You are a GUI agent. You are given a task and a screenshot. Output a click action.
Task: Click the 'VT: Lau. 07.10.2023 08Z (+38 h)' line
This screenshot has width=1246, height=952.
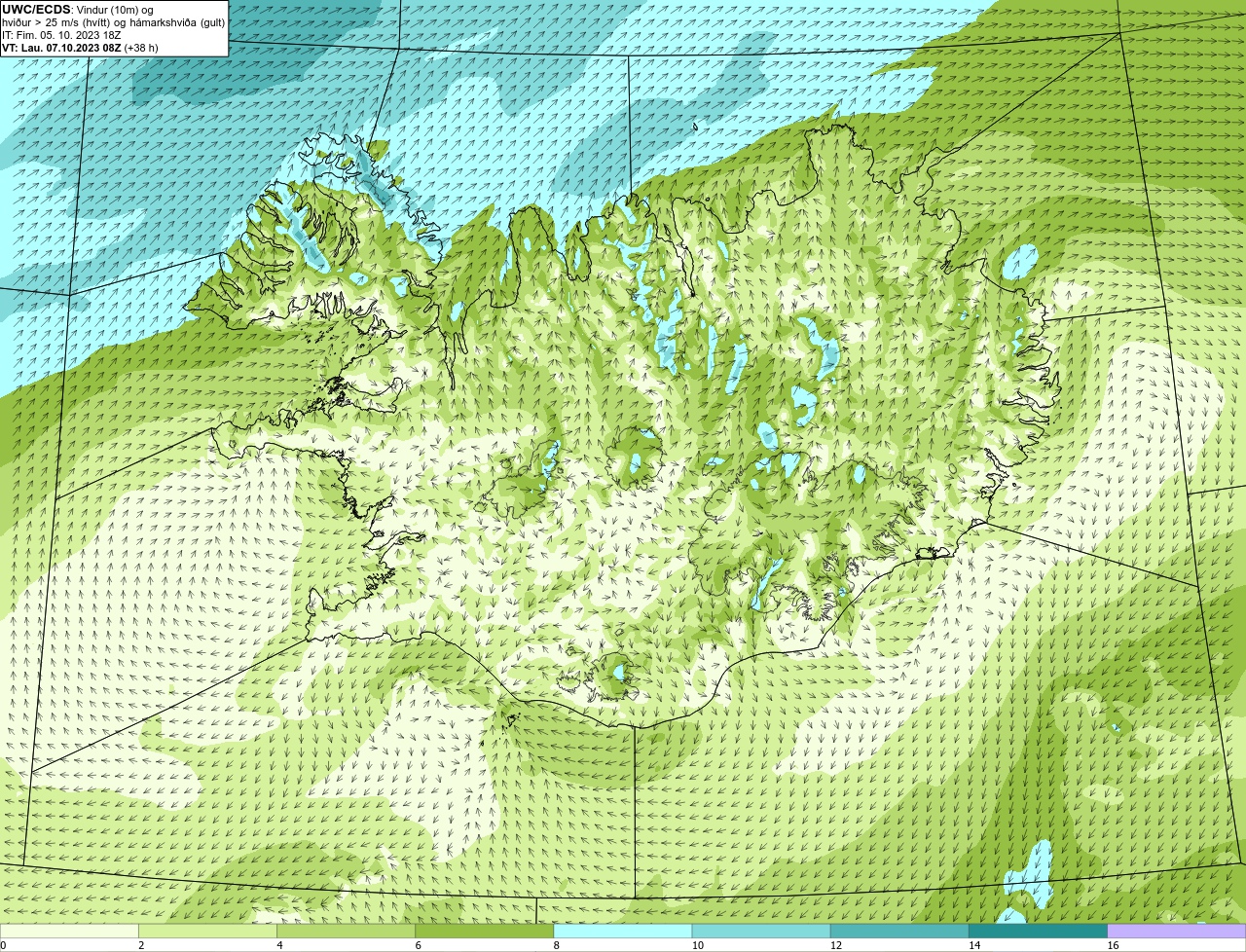tap(80, 47)
